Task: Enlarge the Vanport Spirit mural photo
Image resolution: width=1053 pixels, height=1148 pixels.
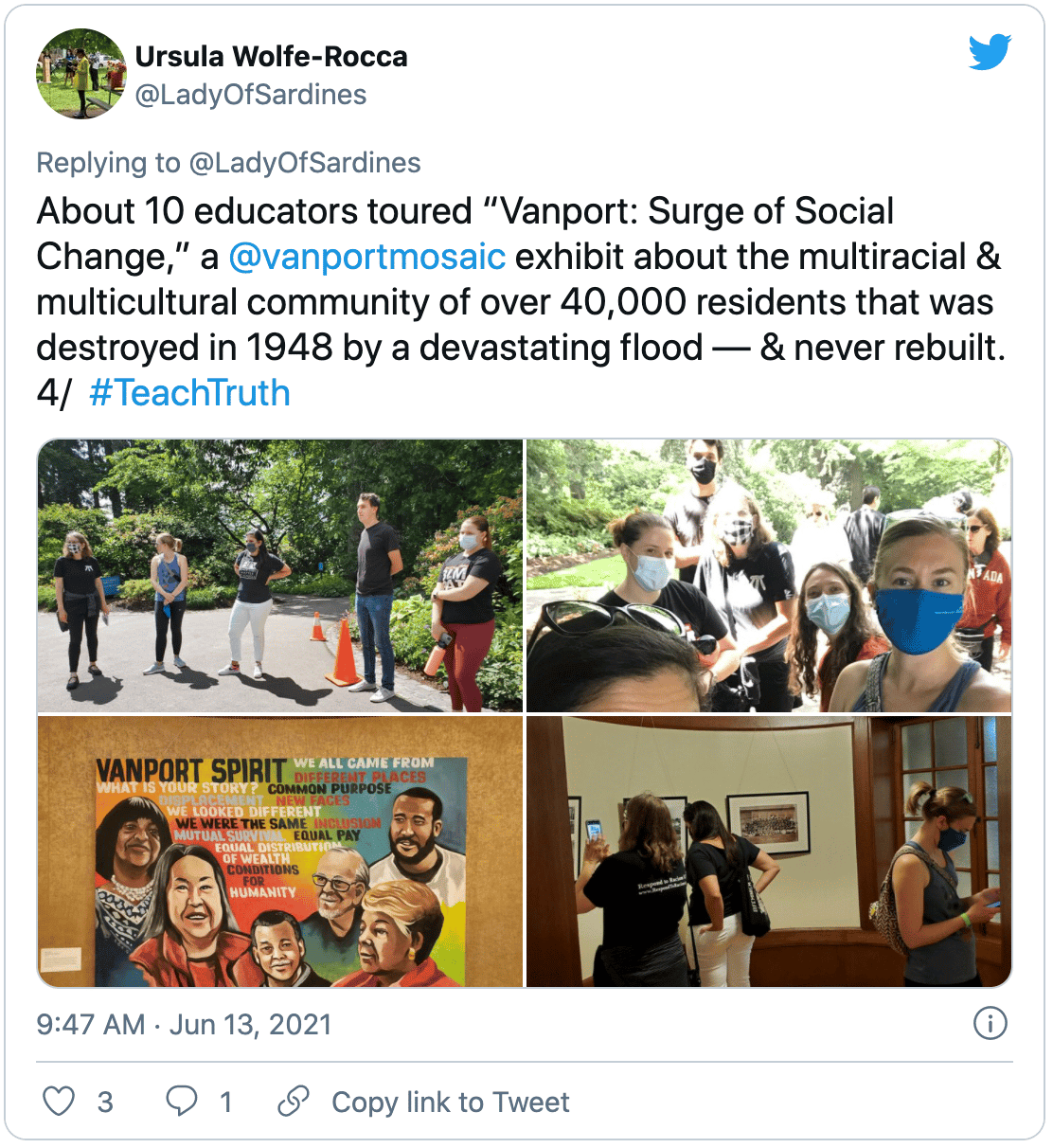Action: point(280,852)
